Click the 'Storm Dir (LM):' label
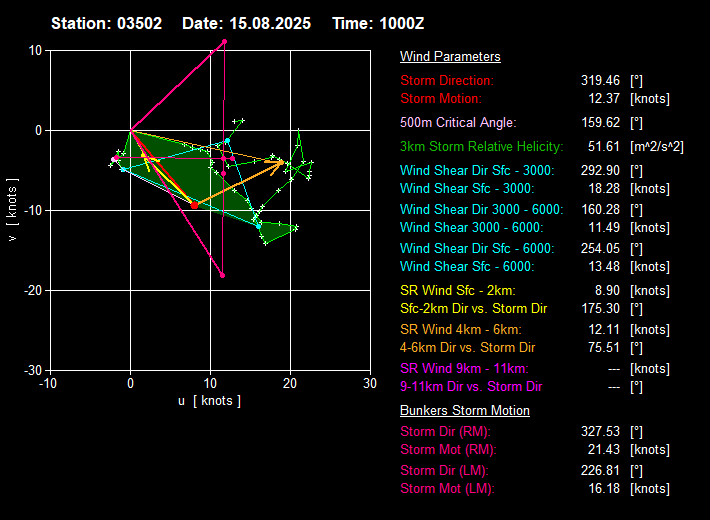710x520 pixels. point(445,471)
